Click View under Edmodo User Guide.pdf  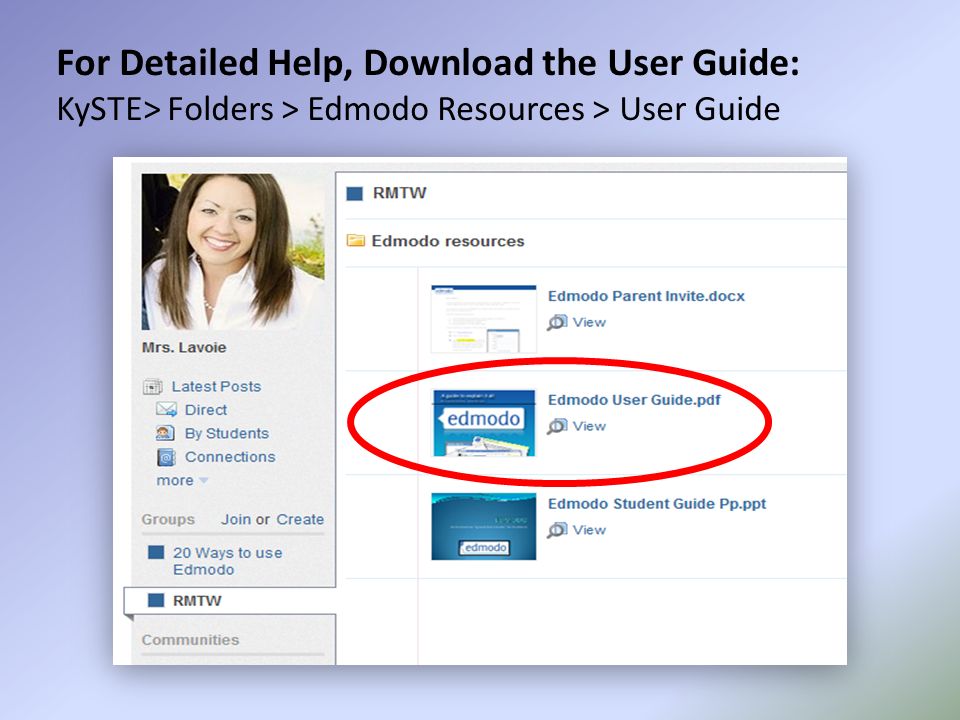589,426
